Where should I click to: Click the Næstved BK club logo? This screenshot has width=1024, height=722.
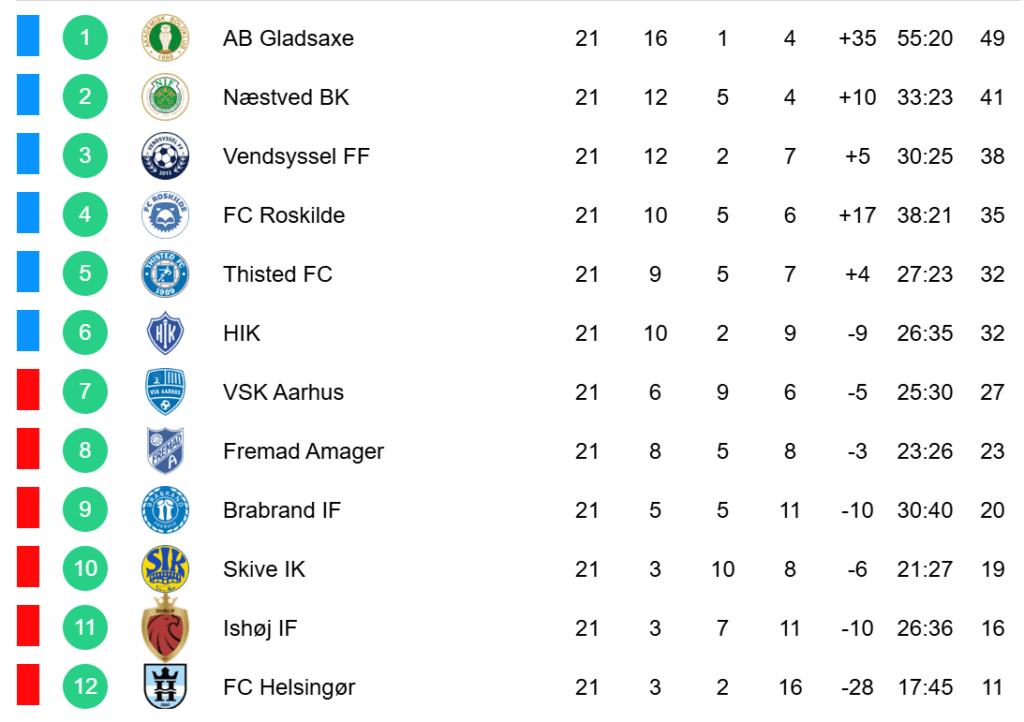pos(165,97)
